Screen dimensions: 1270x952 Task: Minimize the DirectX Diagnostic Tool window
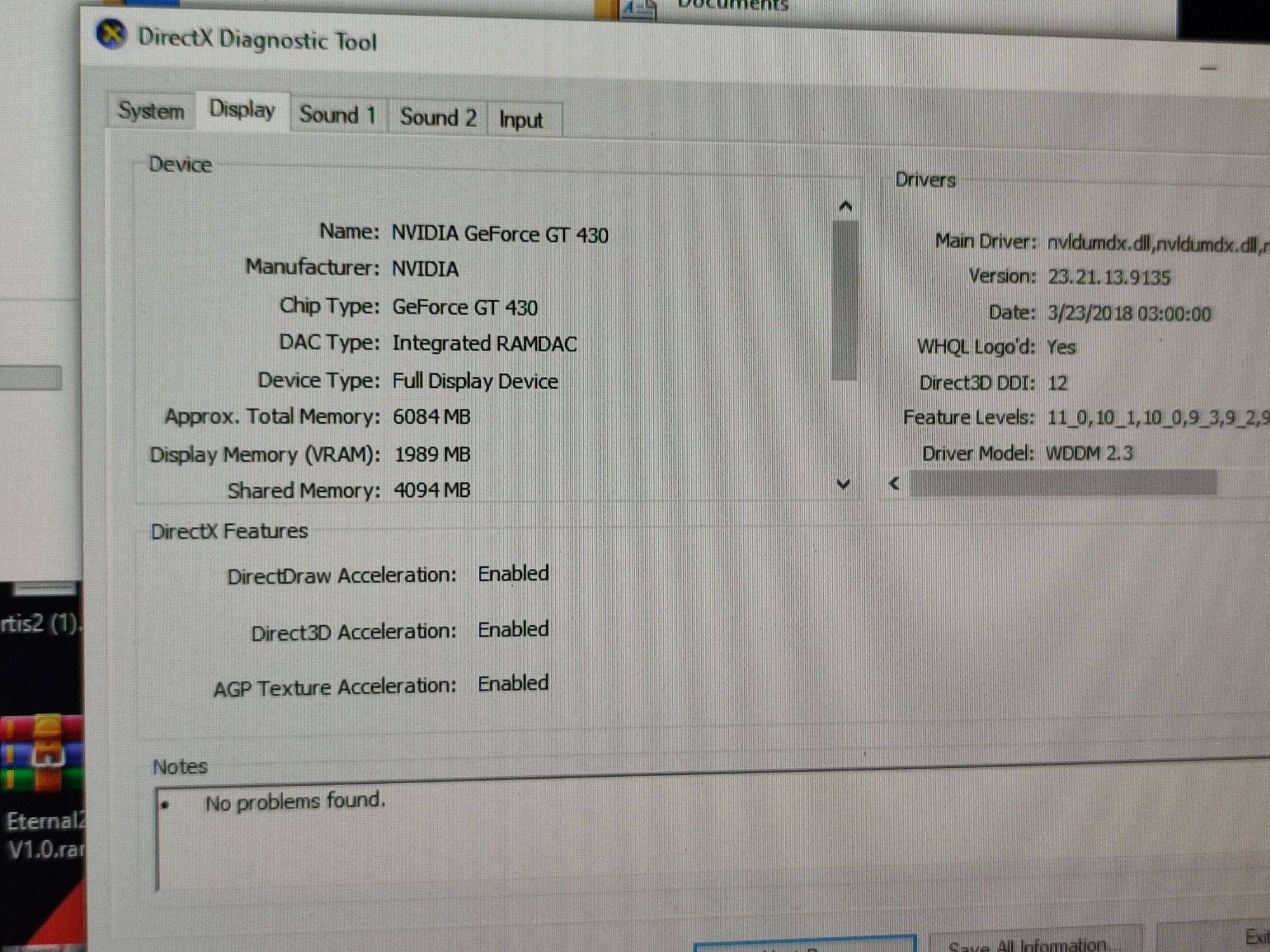1209,69
